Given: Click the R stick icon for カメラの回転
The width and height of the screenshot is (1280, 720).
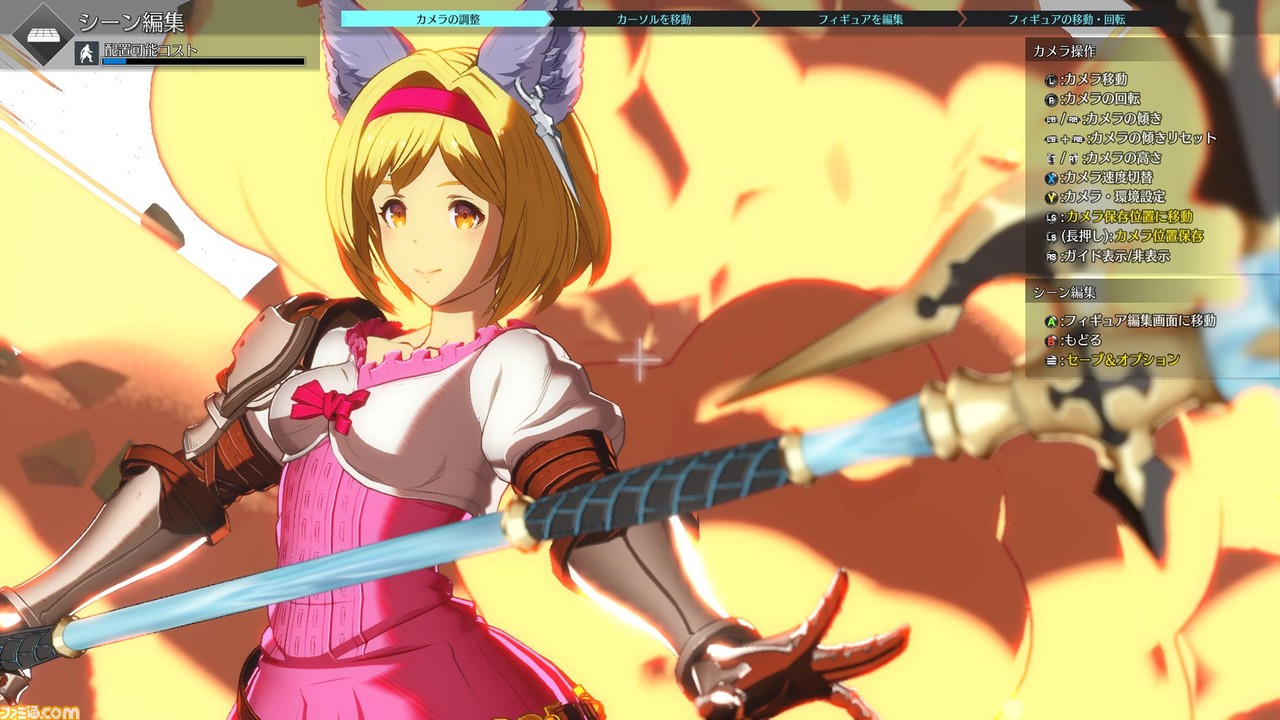Looking at the screenshot, I should tap(1051, 99).
